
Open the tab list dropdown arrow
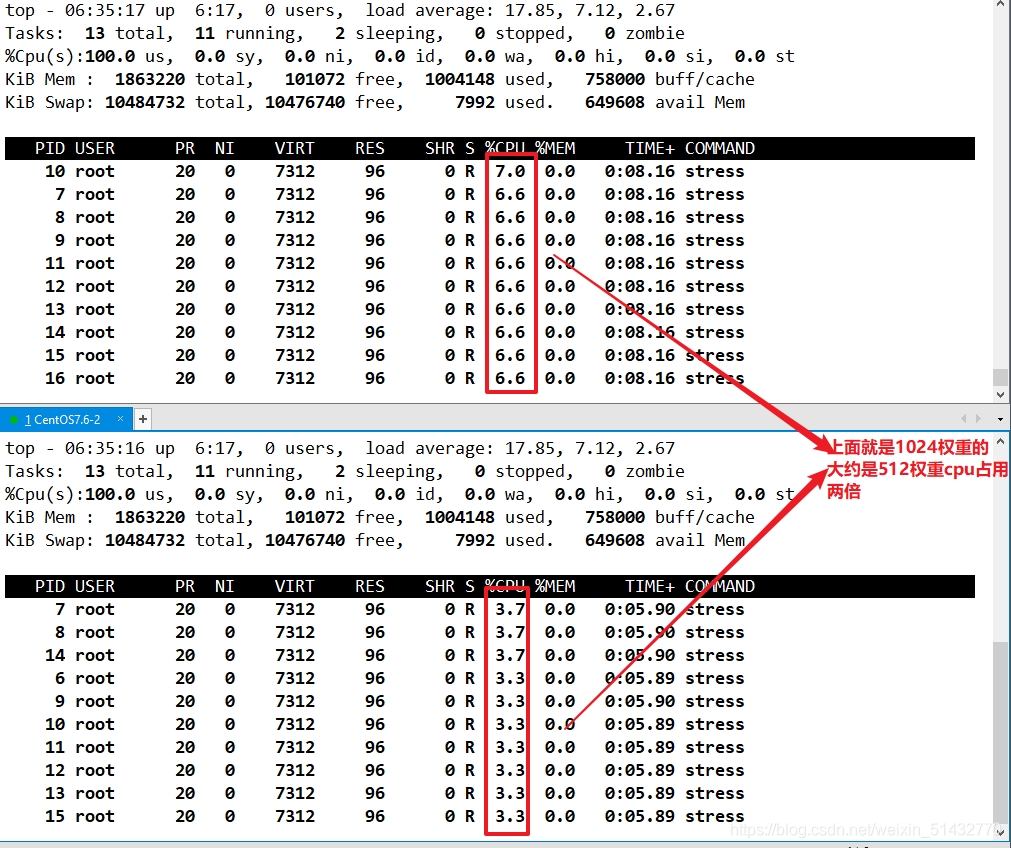(1000, 419)
